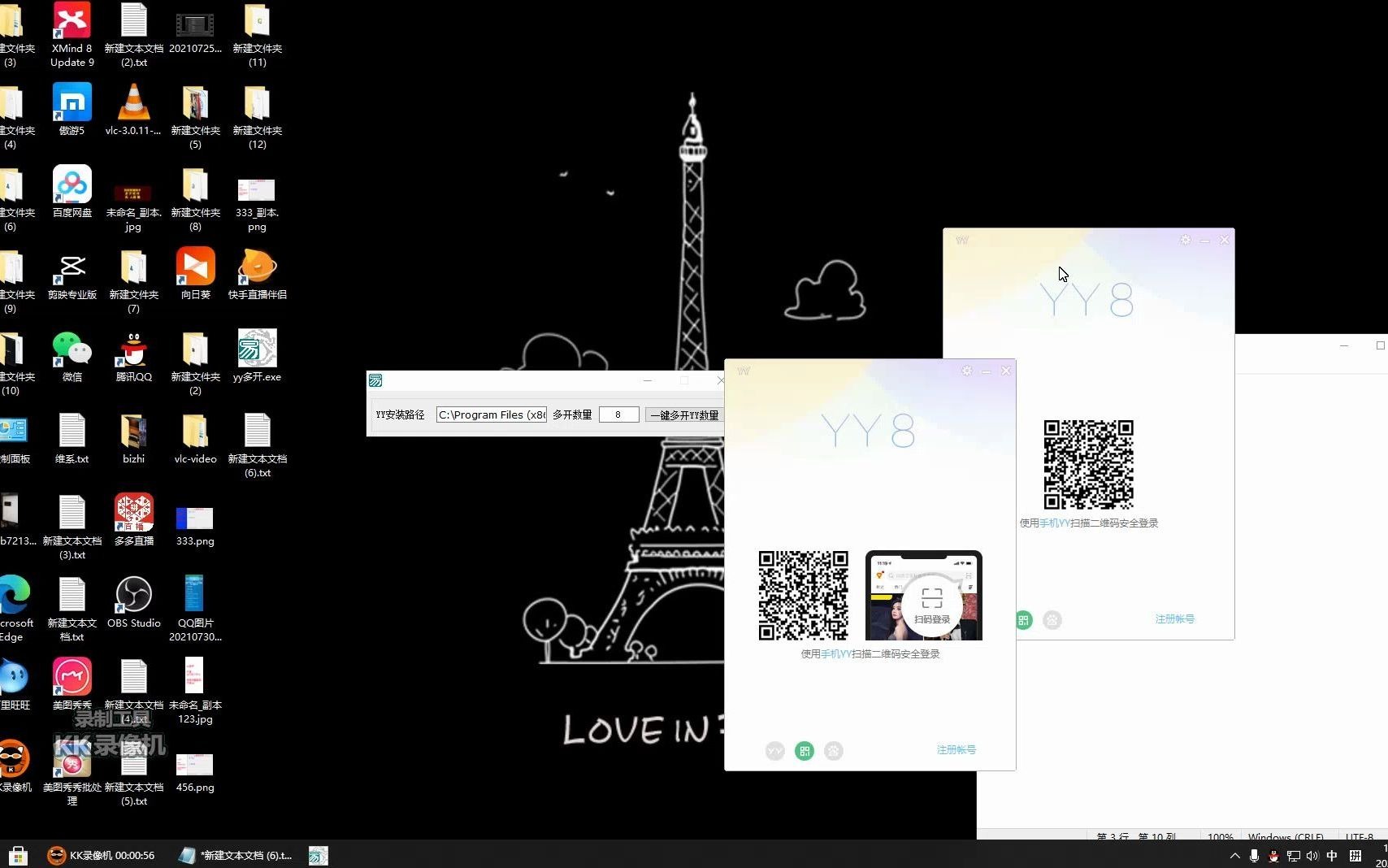Click 手机YY link under rear window QR code
1388x868 pixels.
point(1055,523)
